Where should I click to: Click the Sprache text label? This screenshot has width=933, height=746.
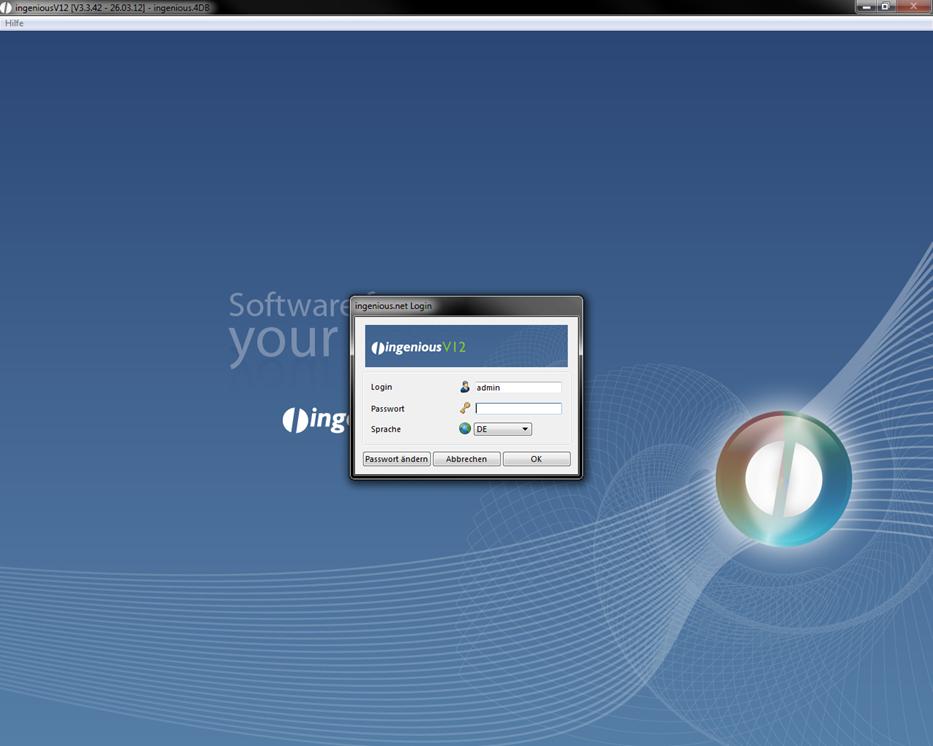(386, 429)
